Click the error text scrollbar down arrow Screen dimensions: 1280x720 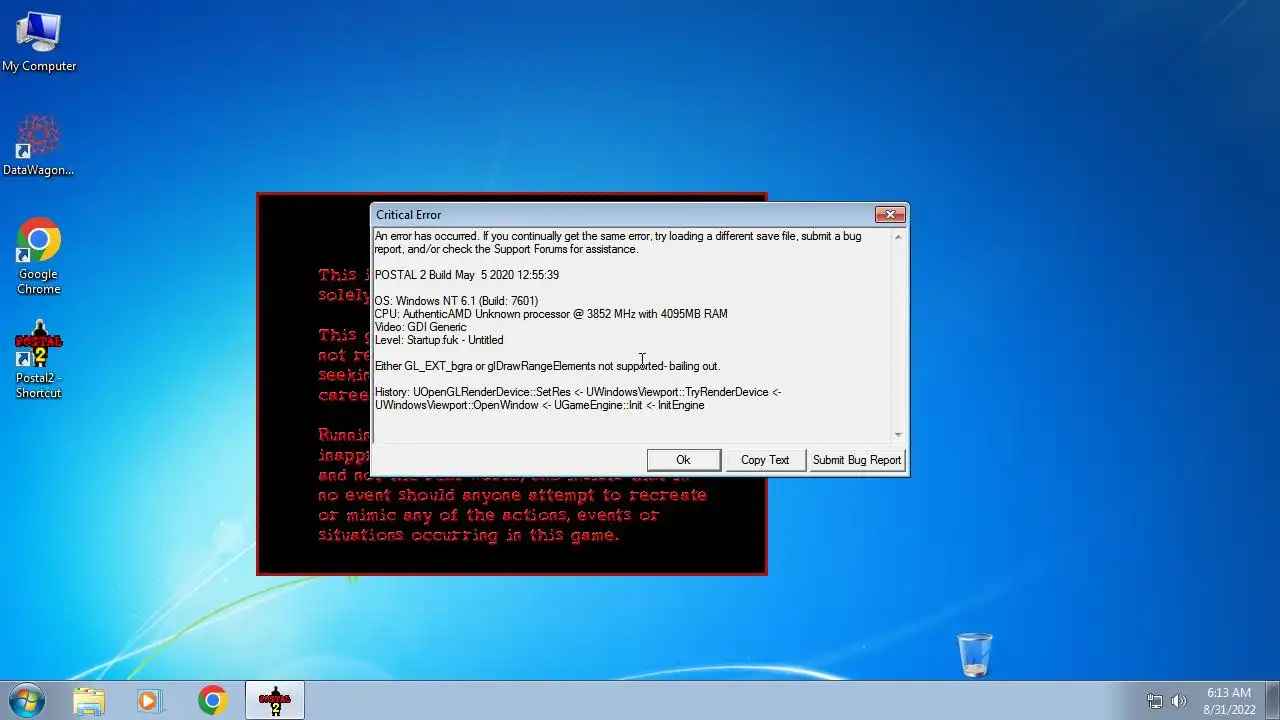[x=897, y=435]
